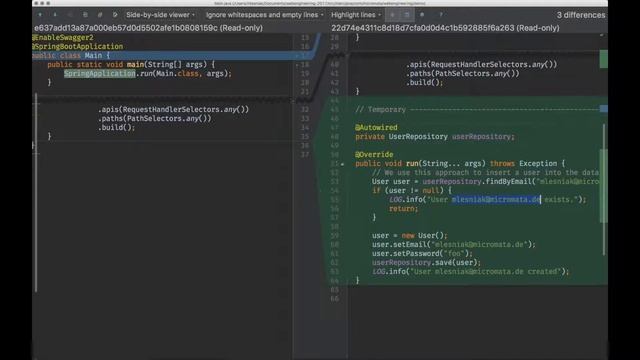This screenshot has width=640, height=360.
Task: Click the userRepository.save(user); line
Action: point(426,262)
